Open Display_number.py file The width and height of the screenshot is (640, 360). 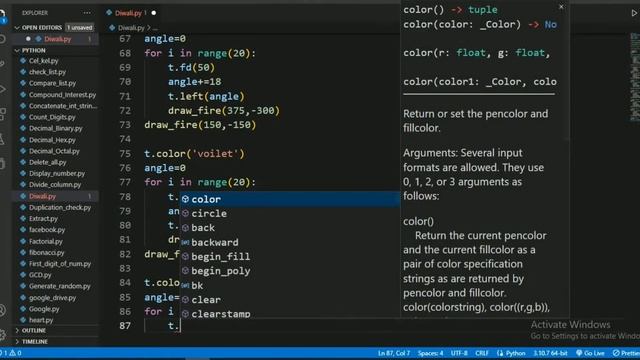[x=56, y=173]
